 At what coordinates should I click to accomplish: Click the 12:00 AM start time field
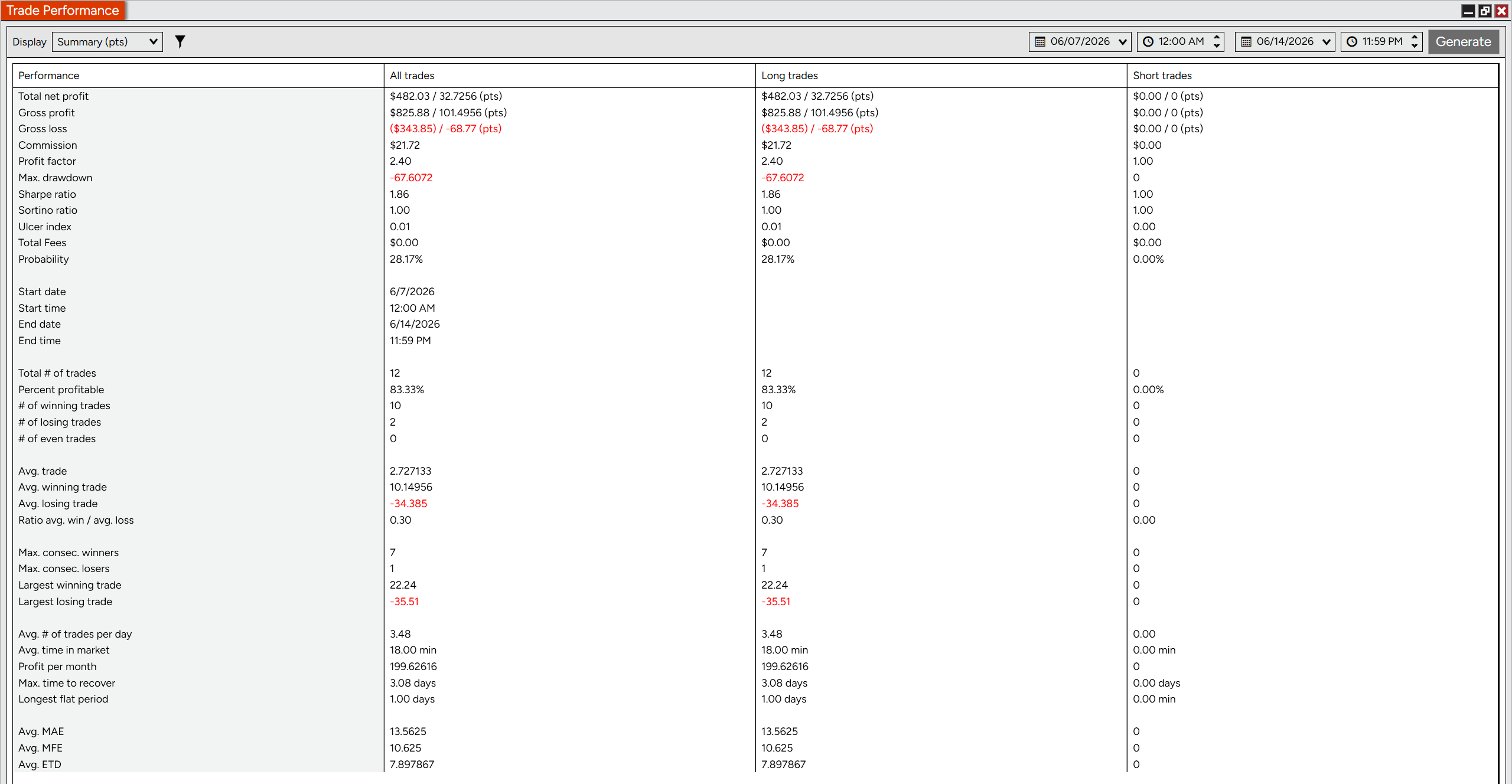[1181, 42]
